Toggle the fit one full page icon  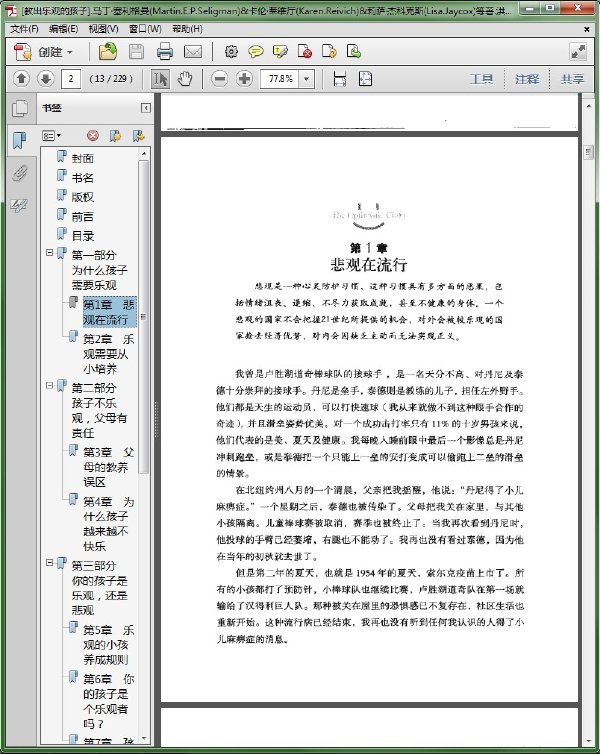tap(365, 79)
